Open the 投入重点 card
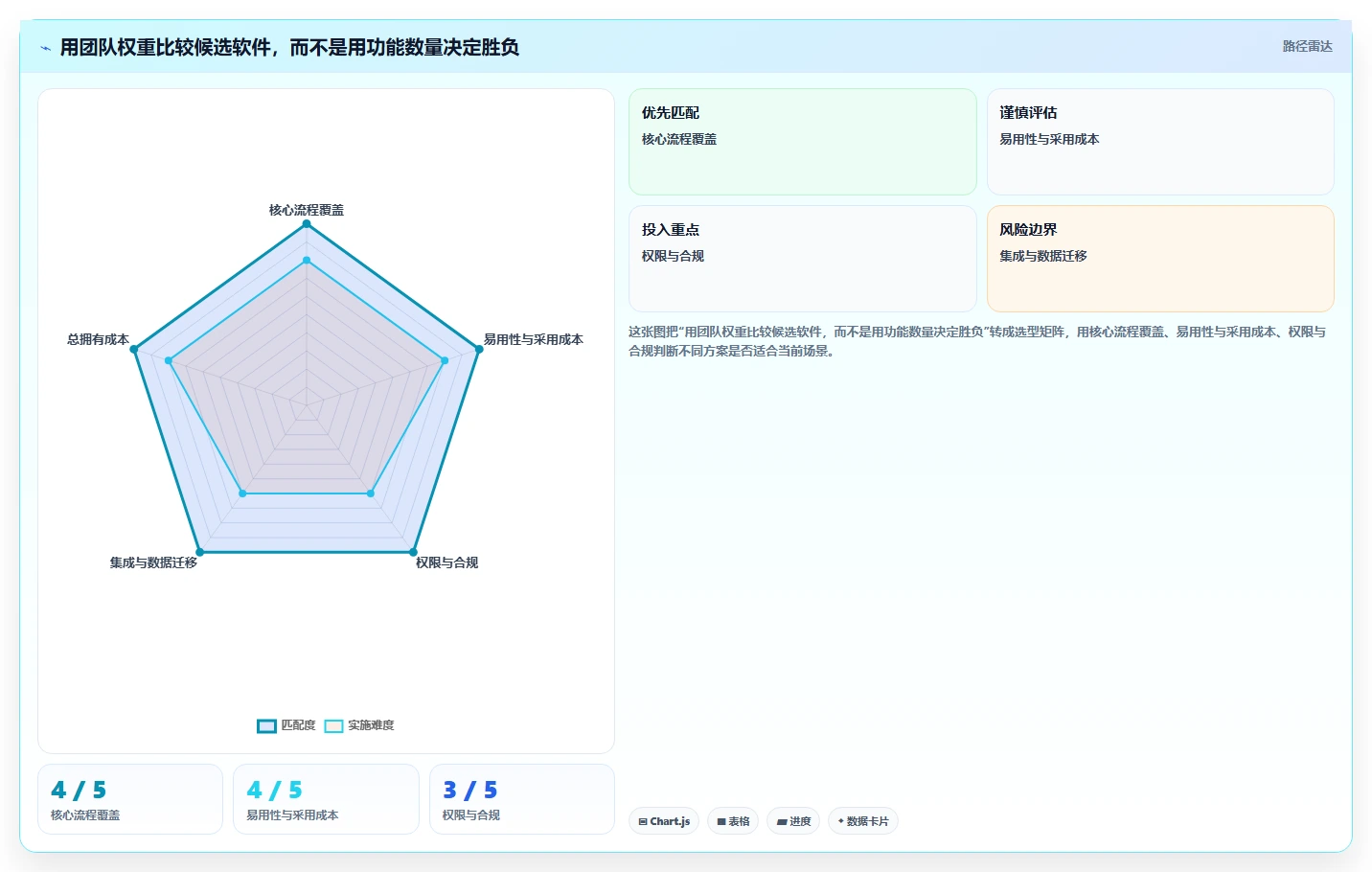Viewport: 1372px width, 872px height. [x=802, y=259]
